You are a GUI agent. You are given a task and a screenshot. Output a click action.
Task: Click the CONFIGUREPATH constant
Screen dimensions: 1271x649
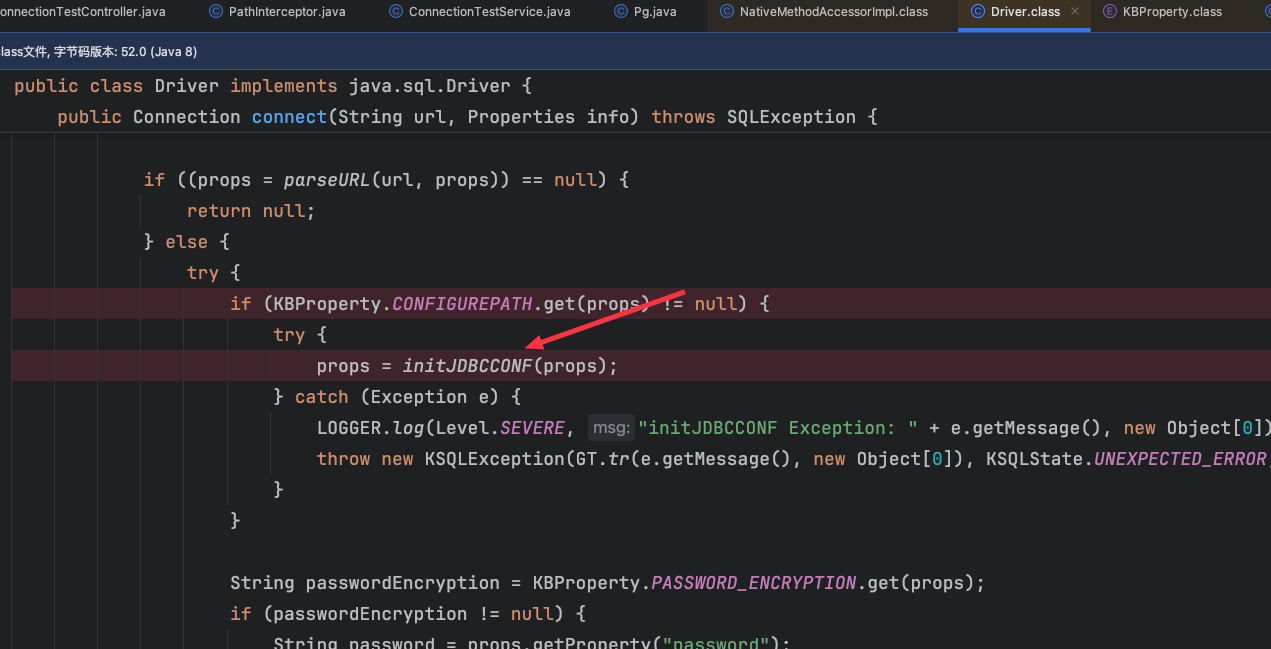[462, 304]
